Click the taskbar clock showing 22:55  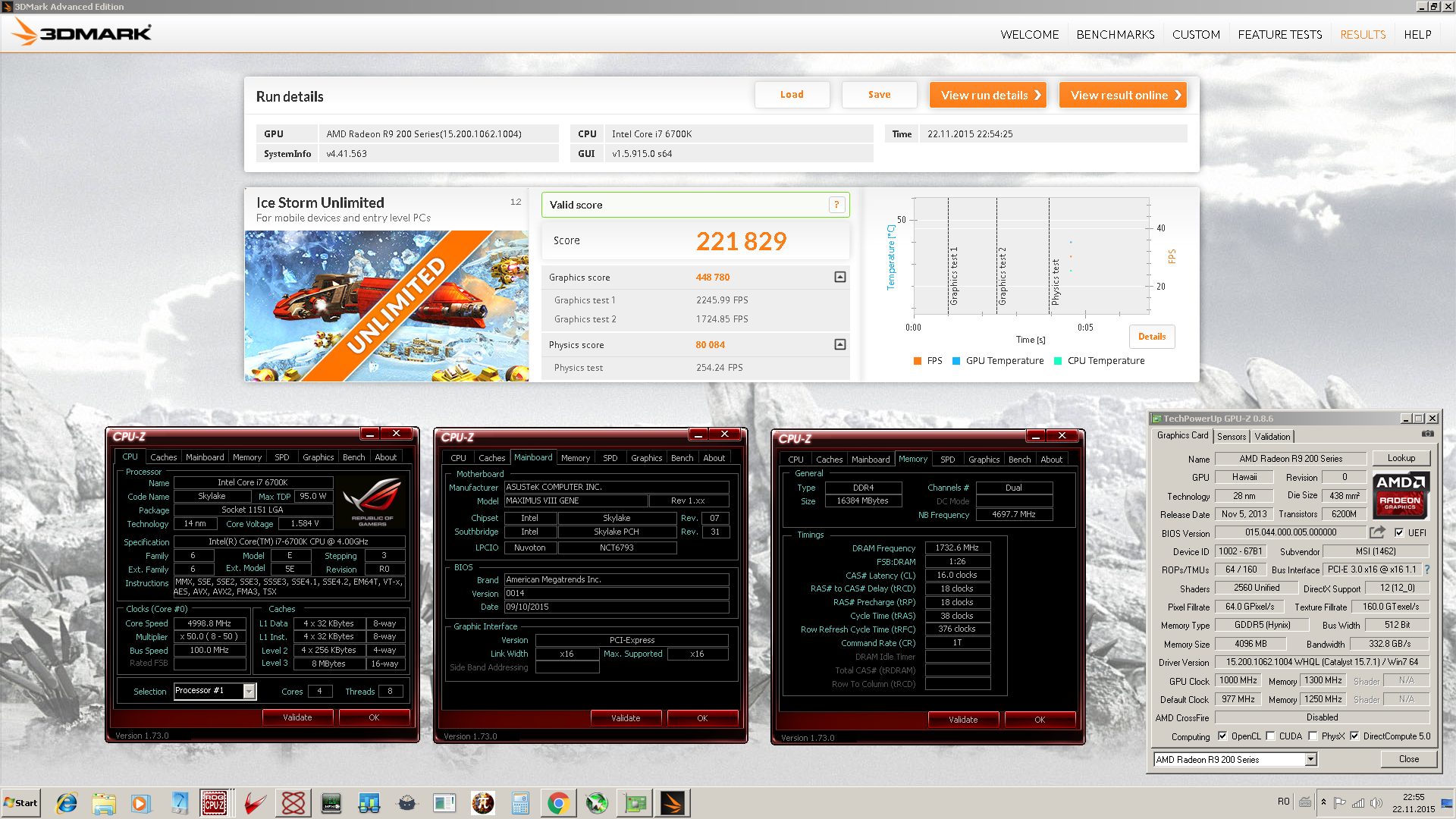point(1414,803)
